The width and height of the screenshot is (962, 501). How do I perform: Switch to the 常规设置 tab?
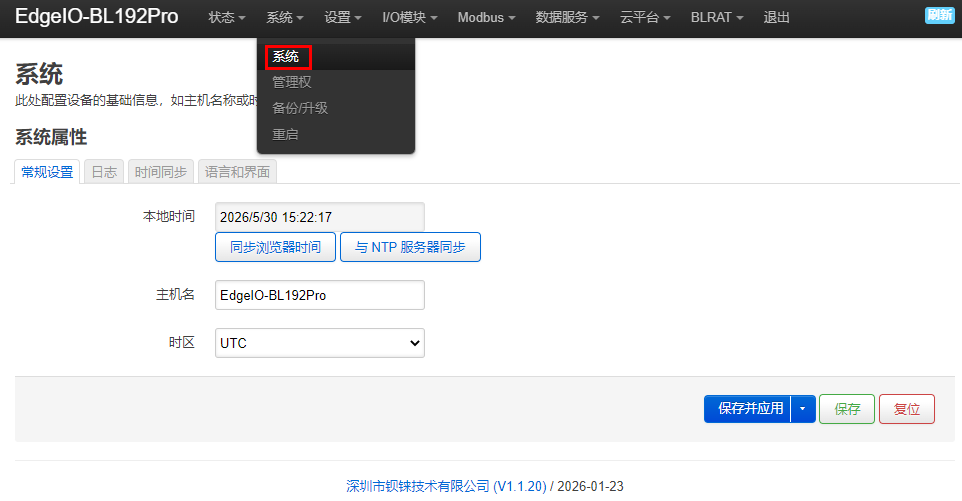[47, 172]
